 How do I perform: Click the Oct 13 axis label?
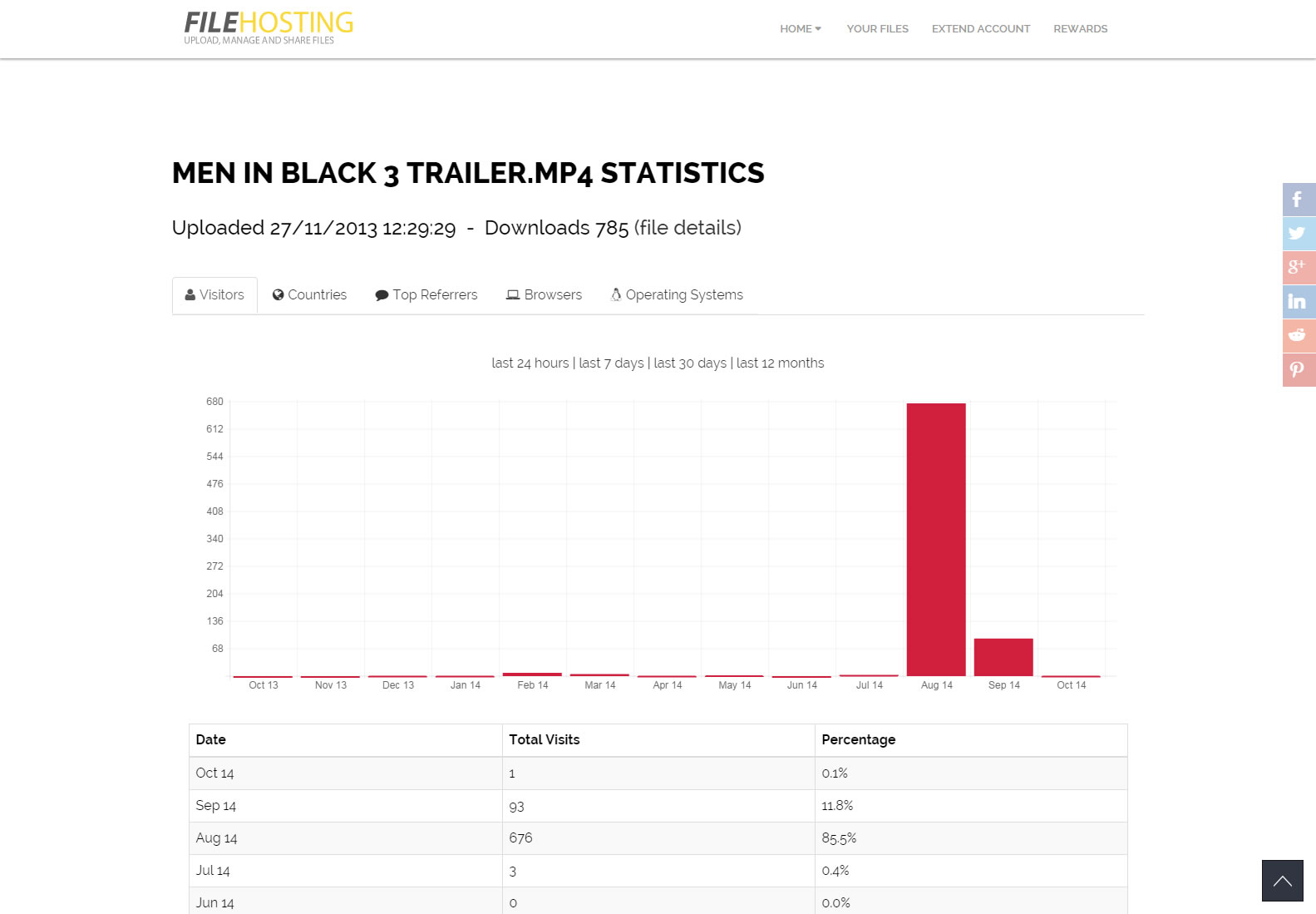coord(264,685)
